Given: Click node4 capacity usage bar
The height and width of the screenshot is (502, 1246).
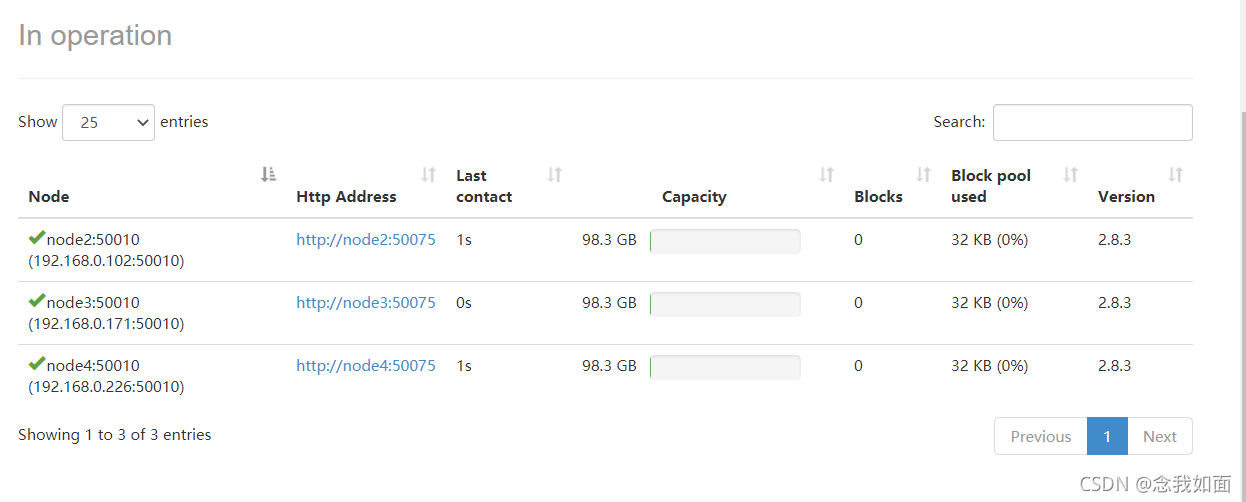Looking at the screenshot, I should coord(725,367).
